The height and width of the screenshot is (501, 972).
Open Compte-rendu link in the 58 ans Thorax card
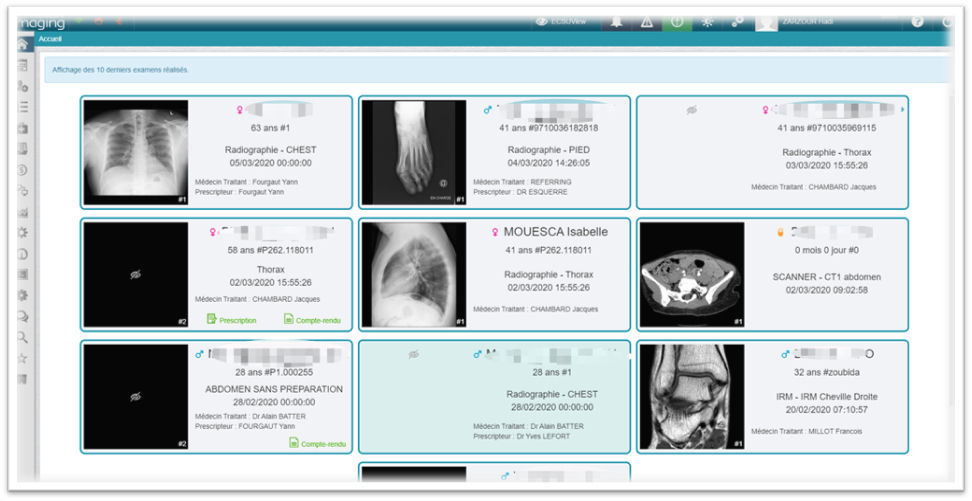[312, 319]
